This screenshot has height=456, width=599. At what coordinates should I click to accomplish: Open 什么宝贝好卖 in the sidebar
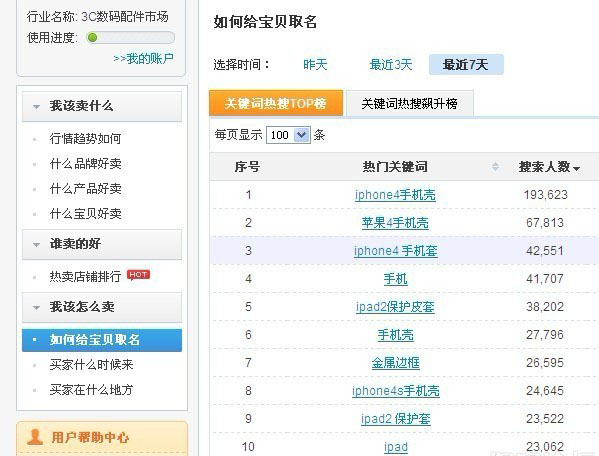coord(86,213)
